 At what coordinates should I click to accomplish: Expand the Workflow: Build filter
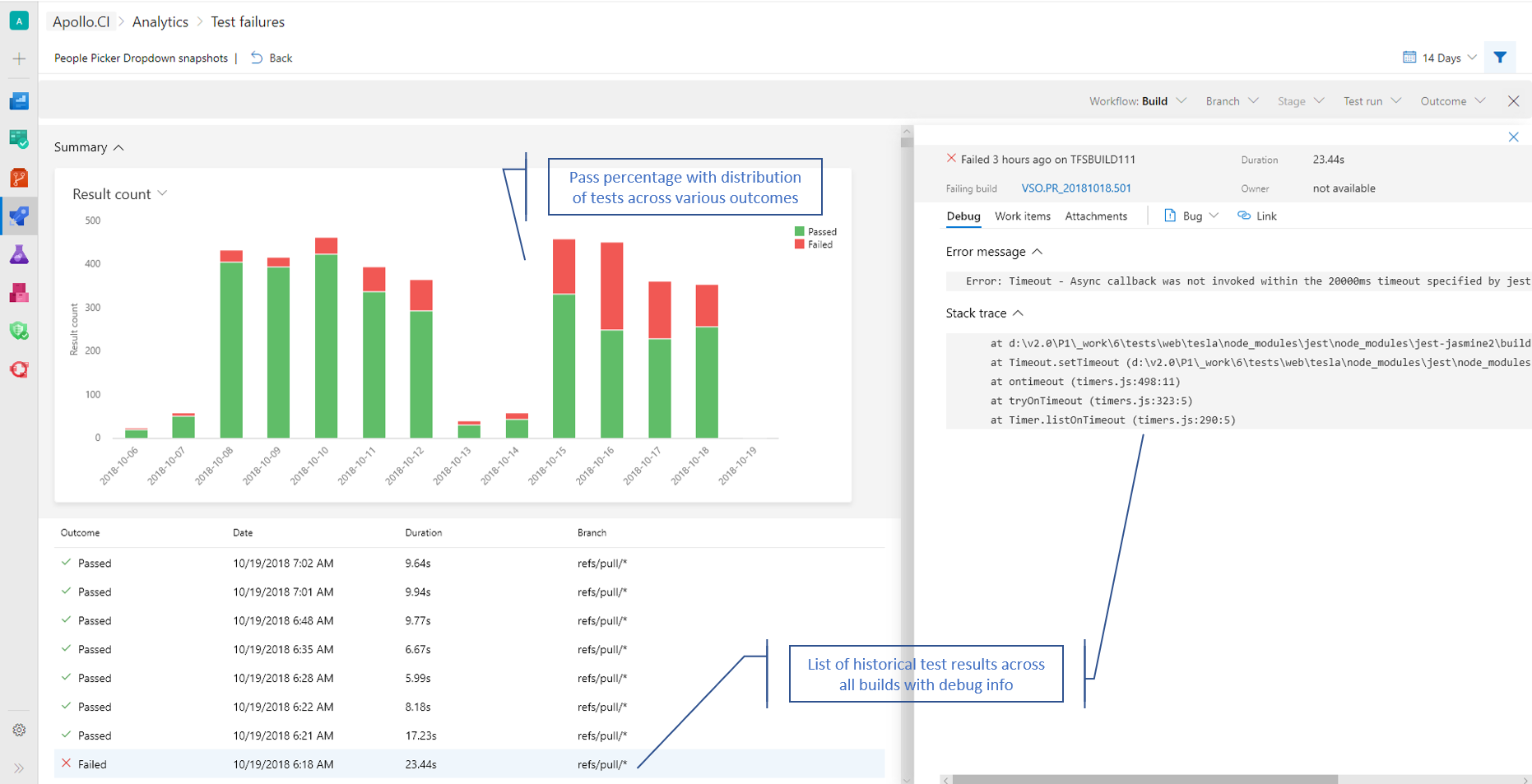pos(1137,101)
